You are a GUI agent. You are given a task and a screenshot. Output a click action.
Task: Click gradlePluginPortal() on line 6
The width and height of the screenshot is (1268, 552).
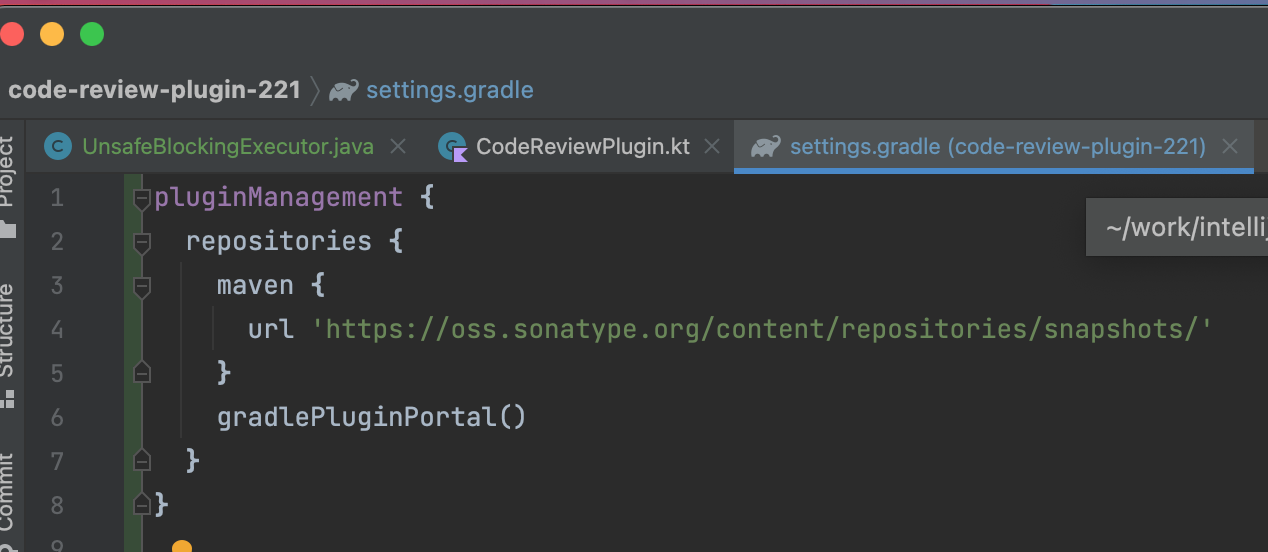371,418
